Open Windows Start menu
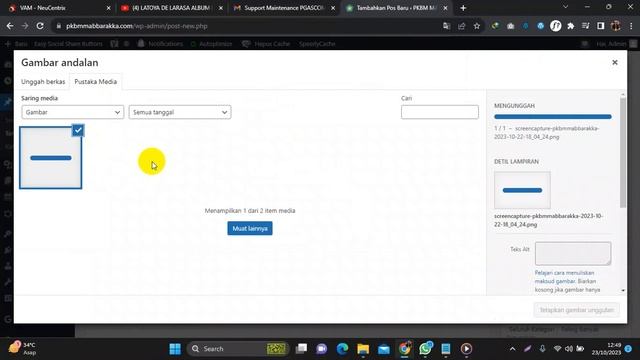This screenshot has width=640, height=360. click(175, 349)
